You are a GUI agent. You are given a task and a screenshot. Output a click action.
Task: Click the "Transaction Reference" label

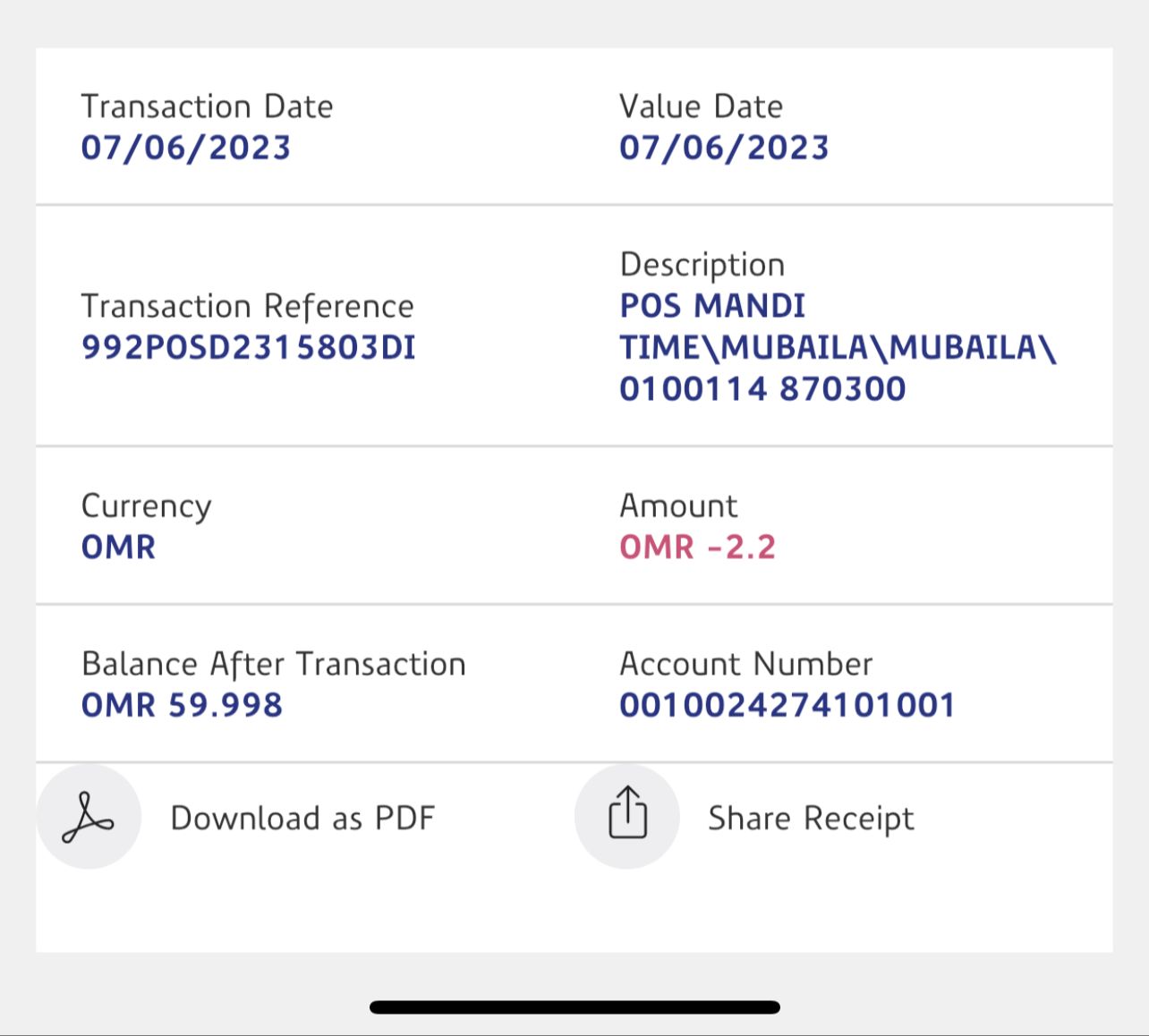pos(247,307)
